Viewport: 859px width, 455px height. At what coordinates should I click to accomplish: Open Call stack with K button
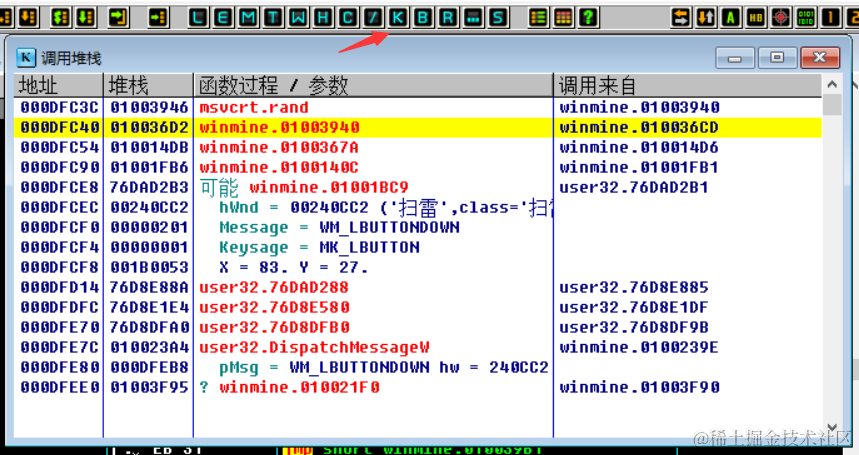(398, 18)
